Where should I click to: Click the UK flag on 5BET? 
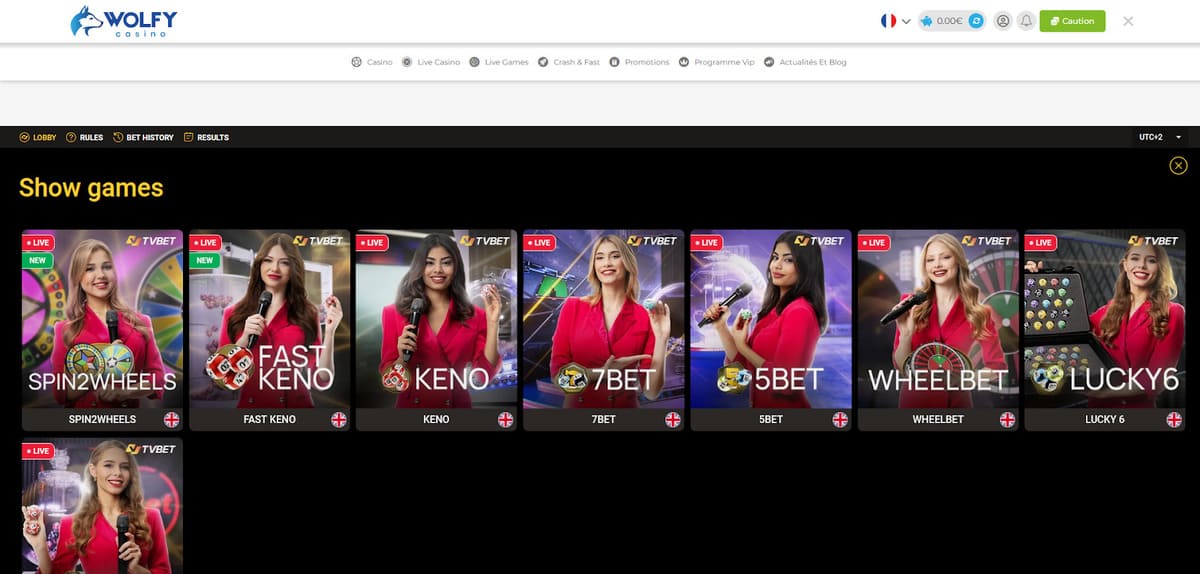(x=840, y=419)
